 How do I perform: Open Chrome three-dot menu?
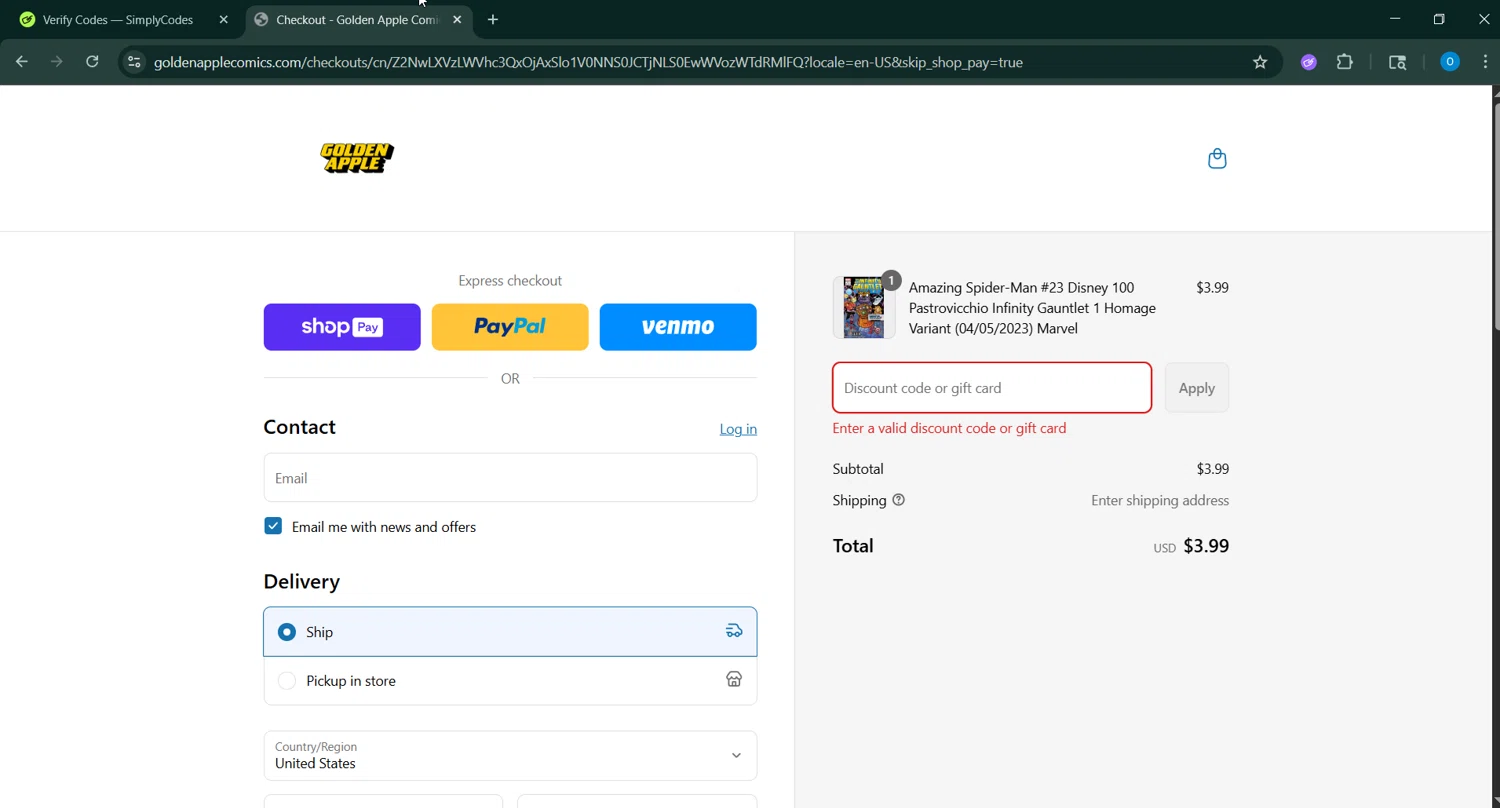pos(1485,62)
